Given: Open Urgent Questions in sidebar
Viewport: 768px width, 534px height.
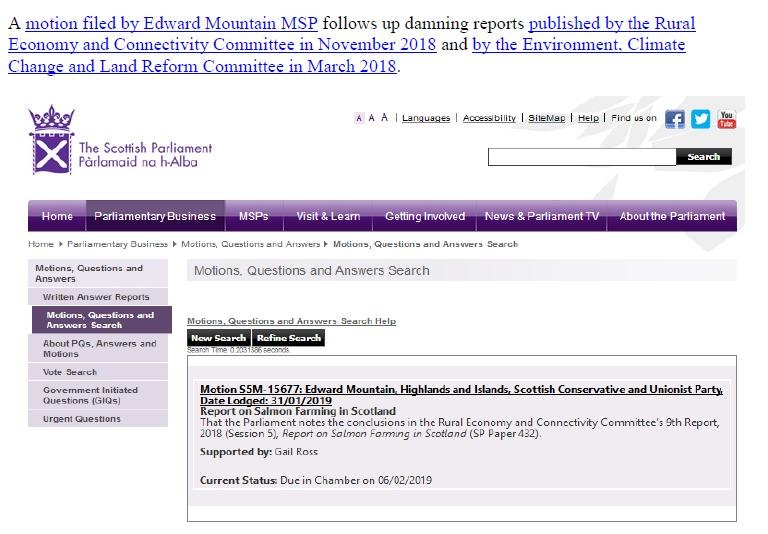Looking at the screenshot, I should [x=98, y=419].
